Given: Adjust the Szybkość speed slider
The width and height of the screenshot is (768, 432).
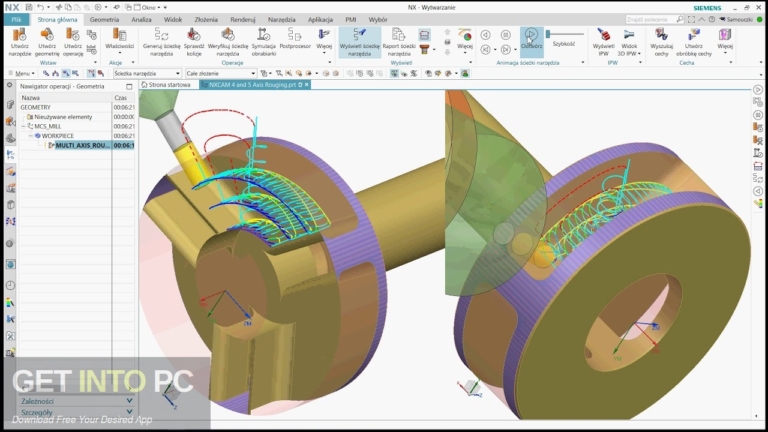Looking at the screenshot, I should coord(565,34).
